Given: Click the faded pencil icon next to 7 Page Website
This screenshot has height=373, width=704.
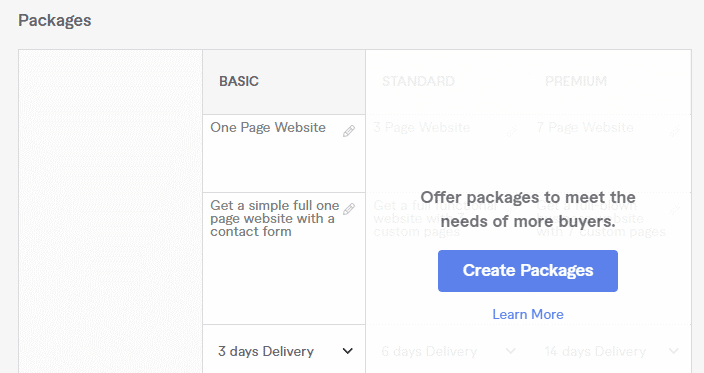Looking at the screenshot, I should pos(675,131).
